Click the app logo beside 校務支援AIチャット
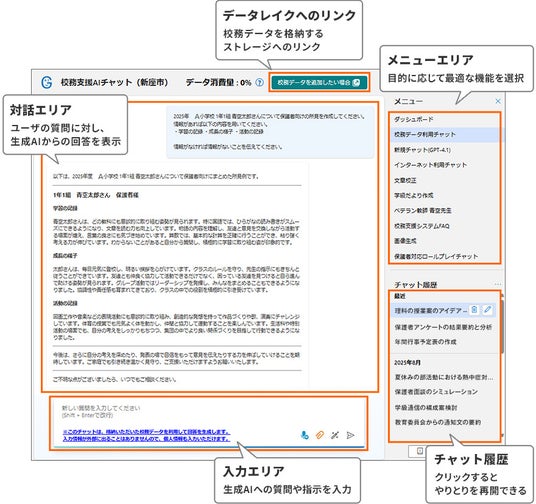Viewport: 536px width, 504px height. pyautogui.click(x=46, y=82)
